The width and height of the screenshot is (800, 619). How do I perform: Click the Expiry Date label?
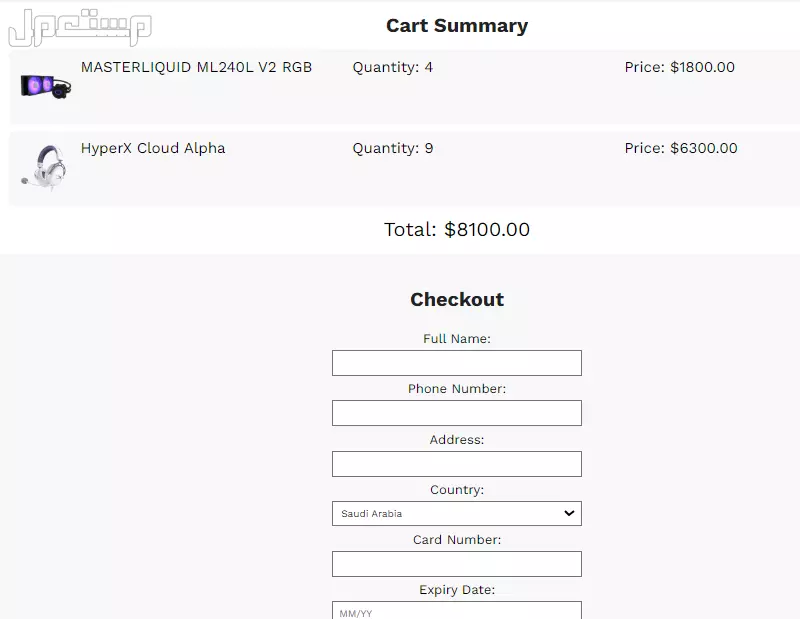pos(456,590)
